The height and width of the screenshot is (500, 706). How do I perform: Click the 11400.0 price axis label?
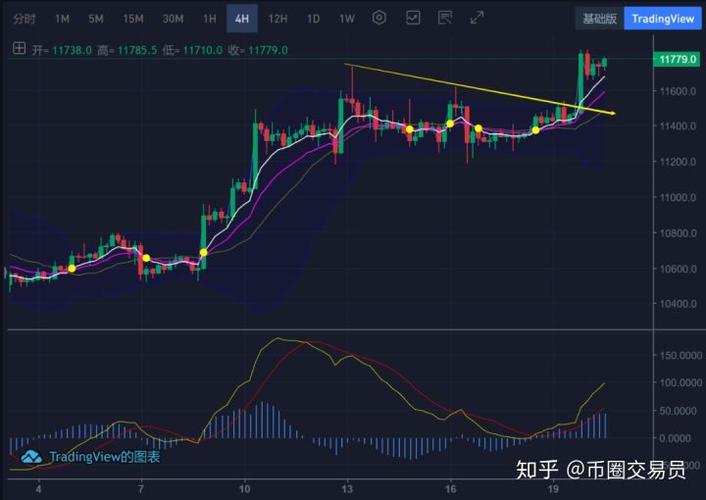tap(678, 126)
